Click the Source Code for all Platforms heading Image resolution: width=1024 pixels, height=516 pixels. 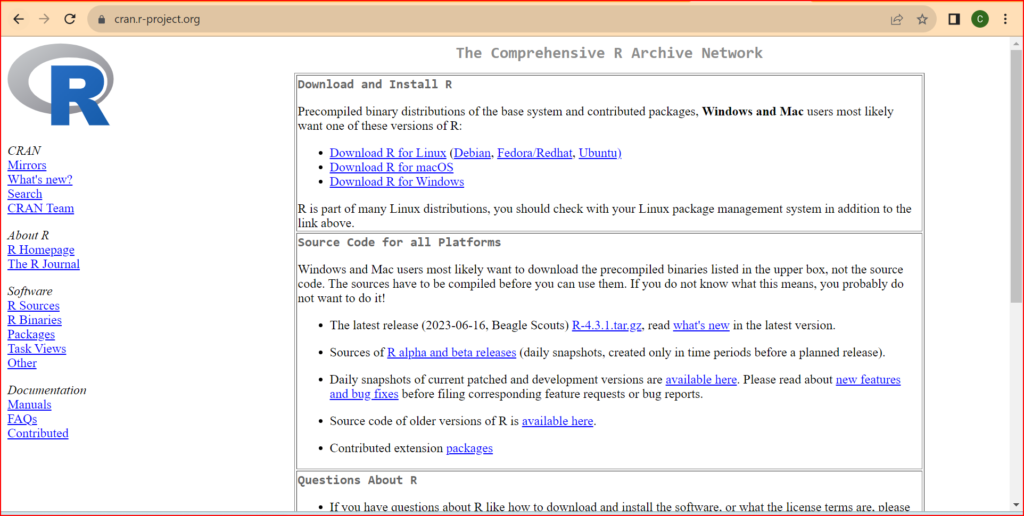pyautogui.click(x=399, y=242)
